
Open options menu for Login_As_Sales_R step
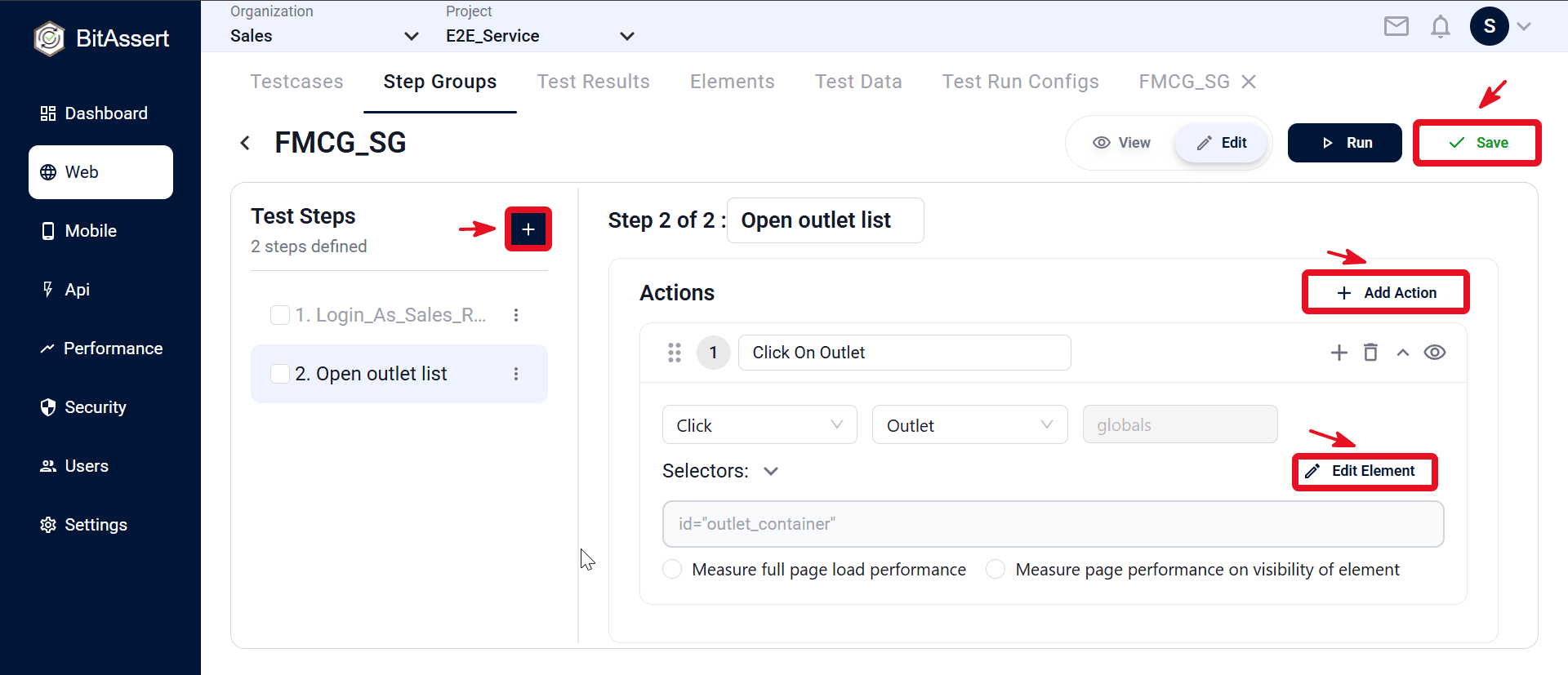[516, 315]
